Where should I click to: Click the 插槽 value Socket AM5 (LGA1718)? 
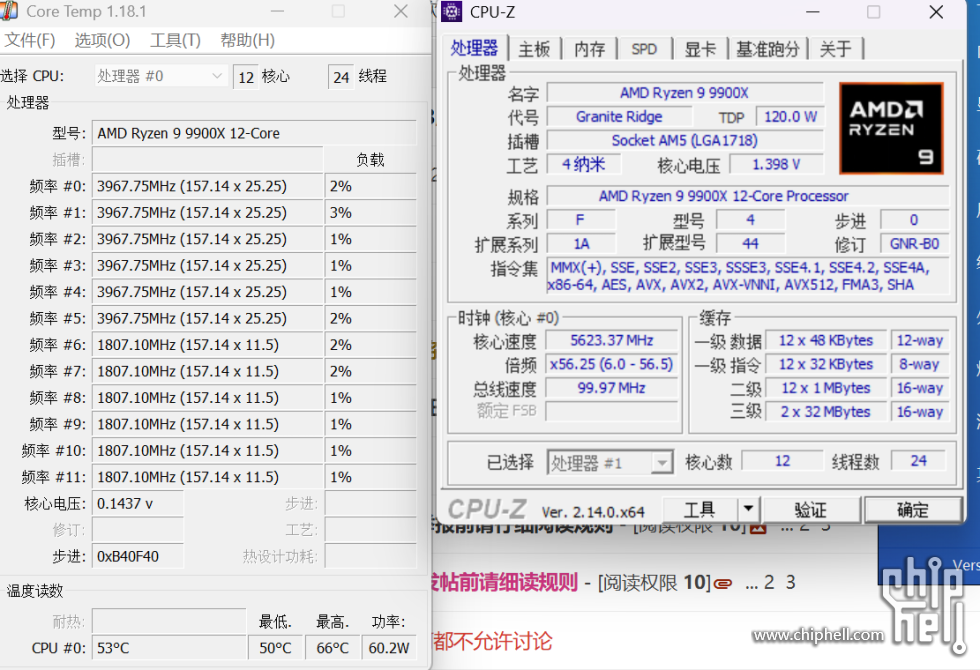click(x=685, y=141)
